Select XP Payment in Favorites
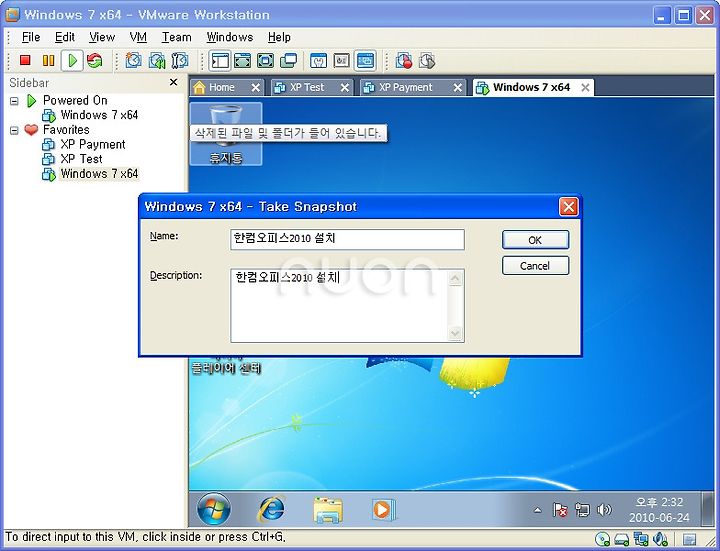Image resolution: width=720 pixels, height=551 pixels. 93,144
